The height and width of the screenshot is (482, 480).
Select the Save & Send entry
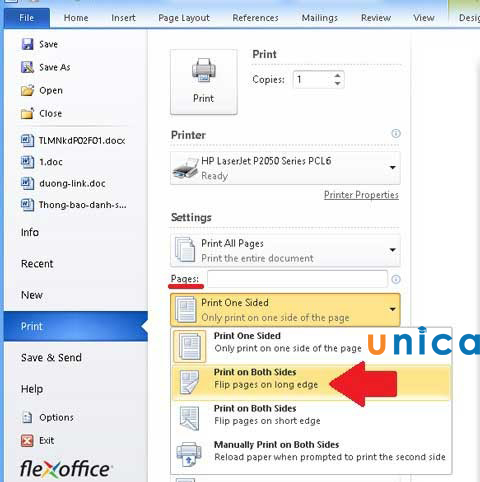click(x=51, y=358)
